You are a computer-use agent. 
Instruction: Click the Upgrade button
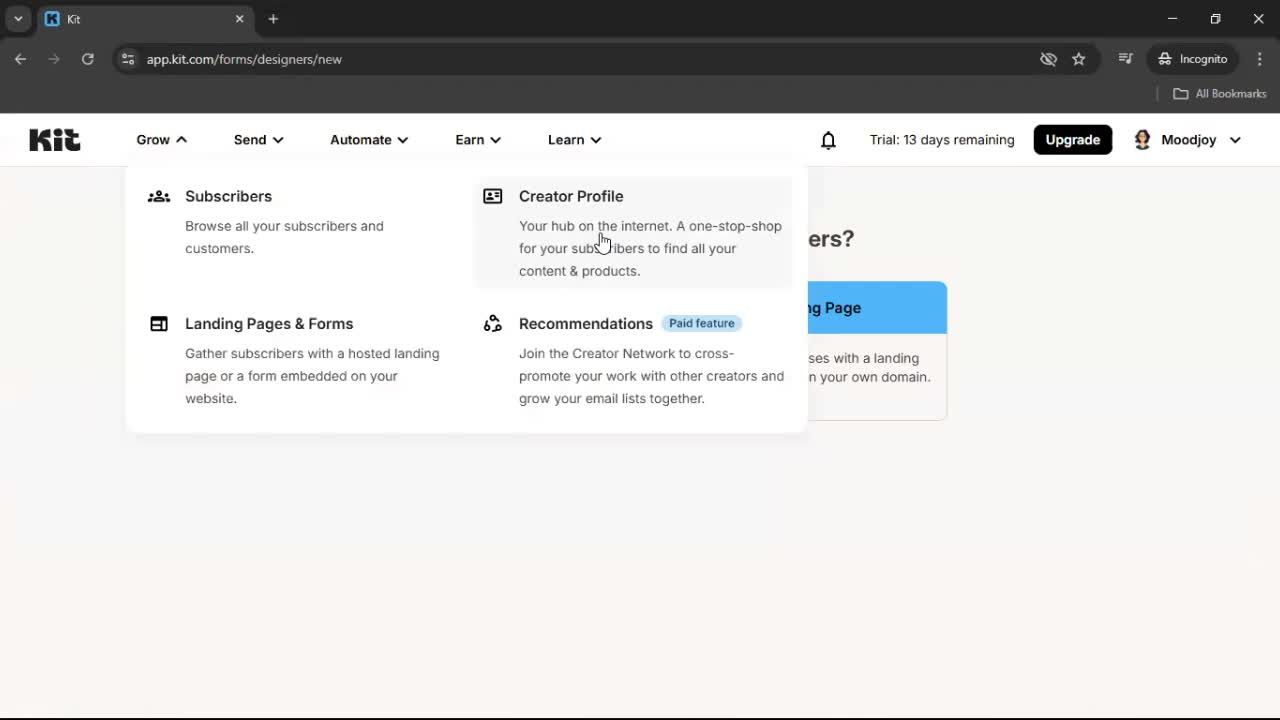tap(1072, 139)
